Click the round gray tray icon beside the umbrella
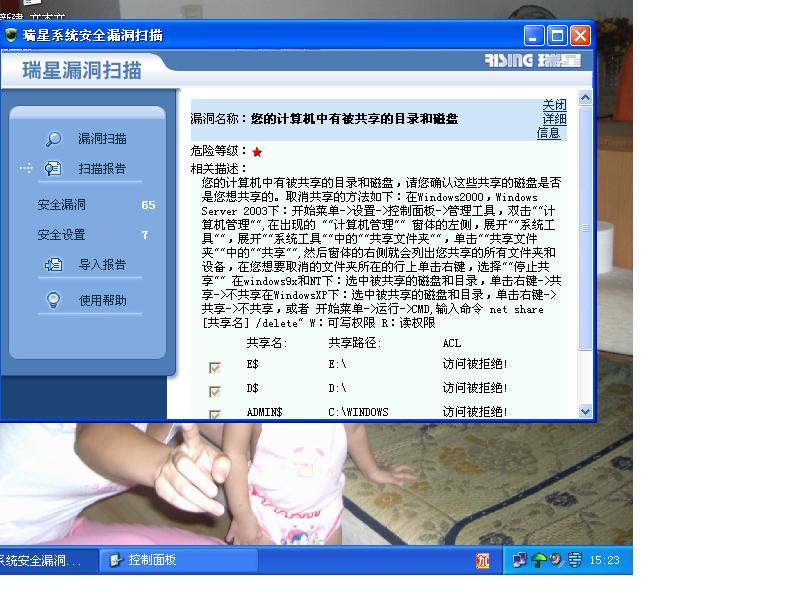 pos(556,560)
